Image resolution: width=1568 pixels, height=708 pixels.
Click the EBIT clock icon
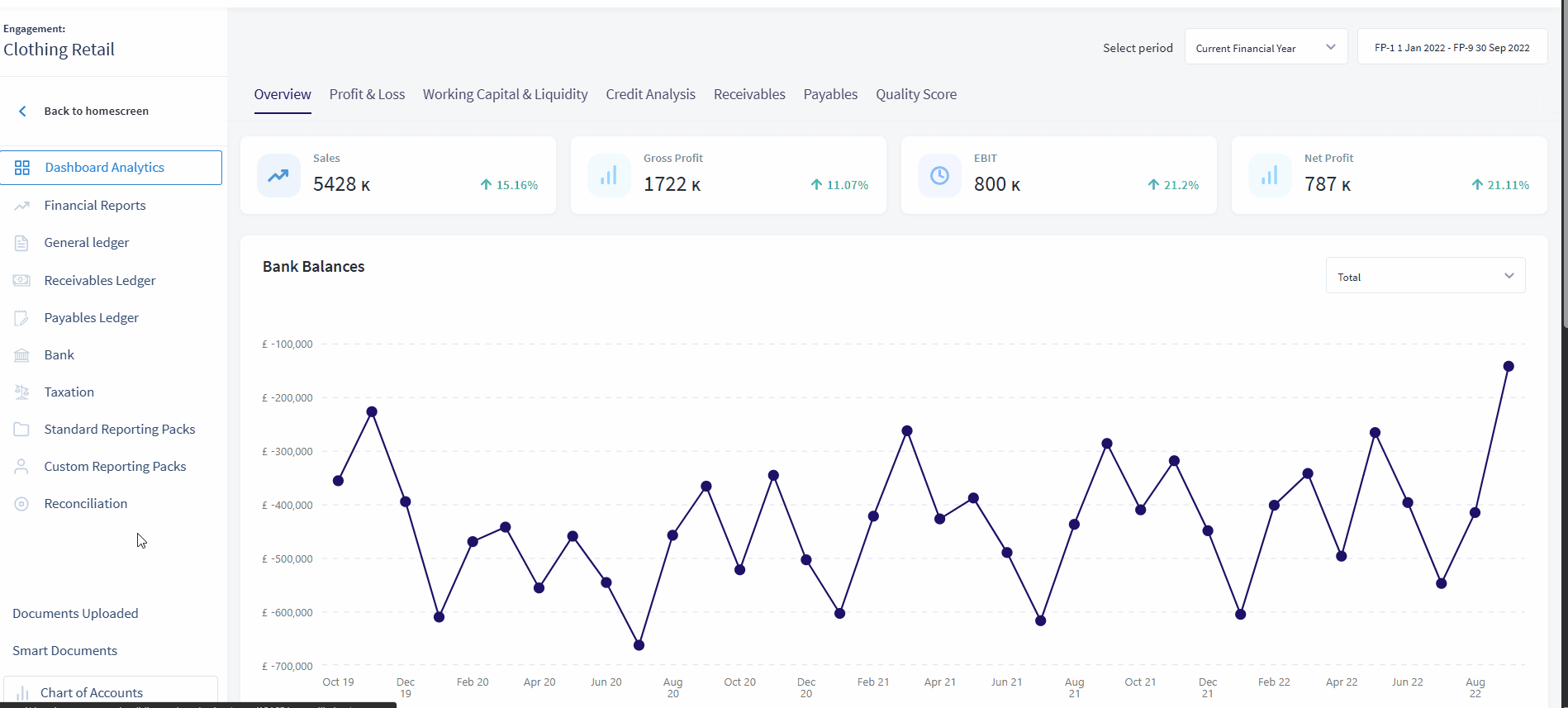tap(939, 175)
